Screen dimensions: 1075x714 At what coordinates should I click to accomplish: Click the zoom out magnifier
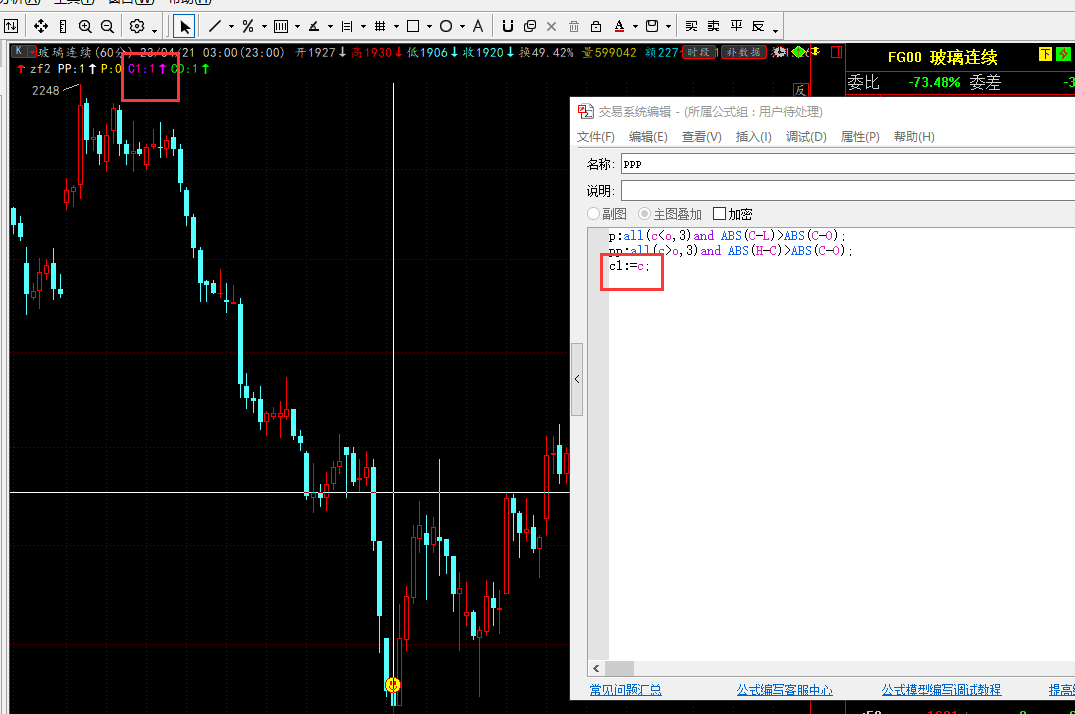coord(107,26)
